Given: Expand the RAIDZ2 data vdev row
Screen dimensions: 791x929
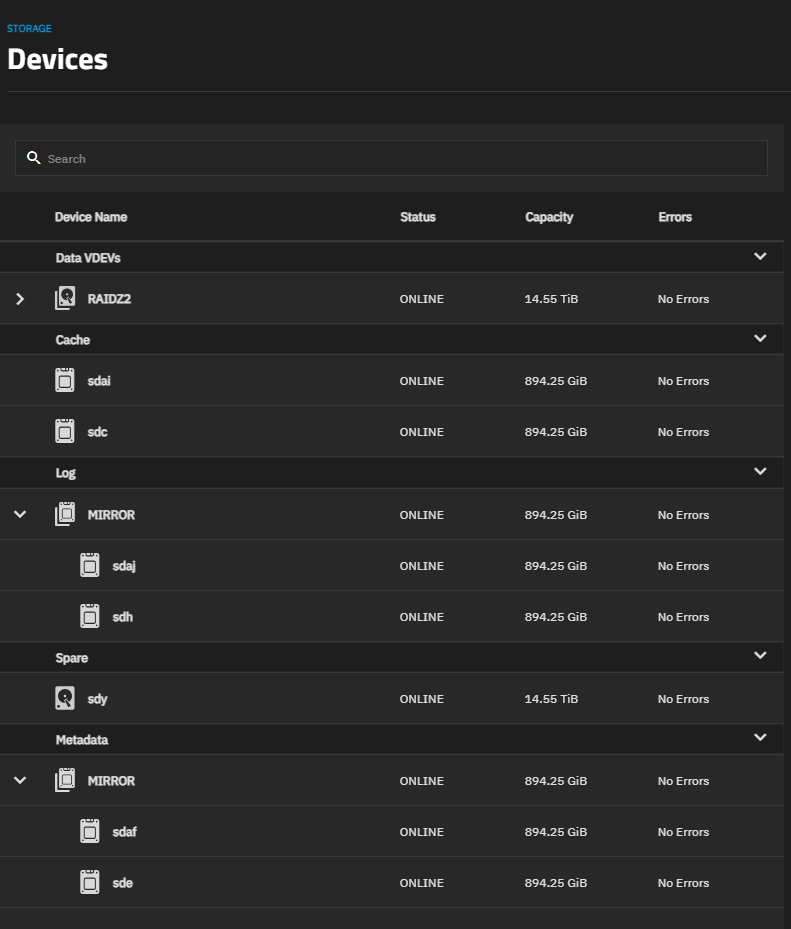Looking at the screenshot, I should pyautogui.click(x=20, y=299).
